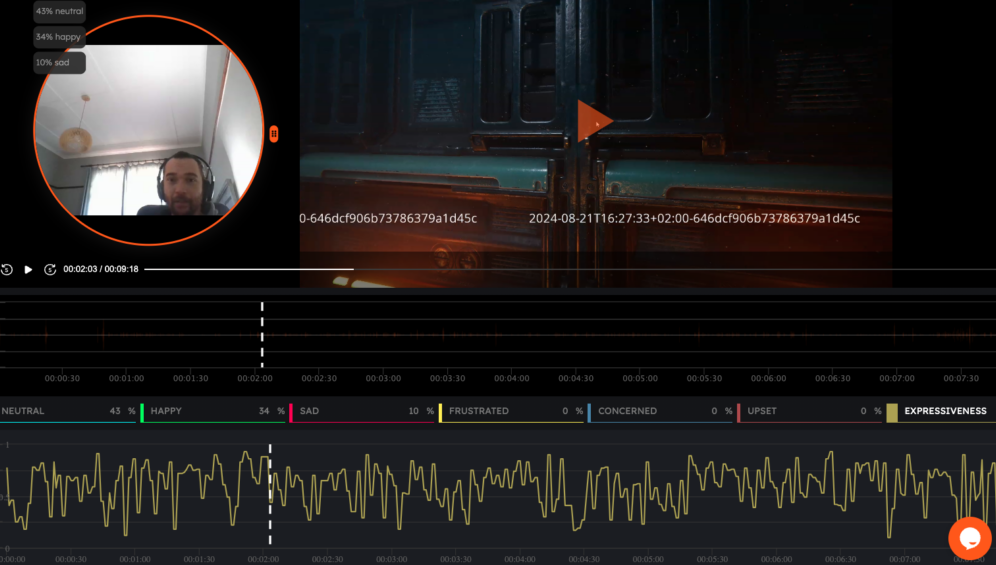Image resolution: width=996 pixels, height=565 pixels.
Task: Click the forward 5 seconds icon
Action: pyautogui.click(x=50, y=269)
